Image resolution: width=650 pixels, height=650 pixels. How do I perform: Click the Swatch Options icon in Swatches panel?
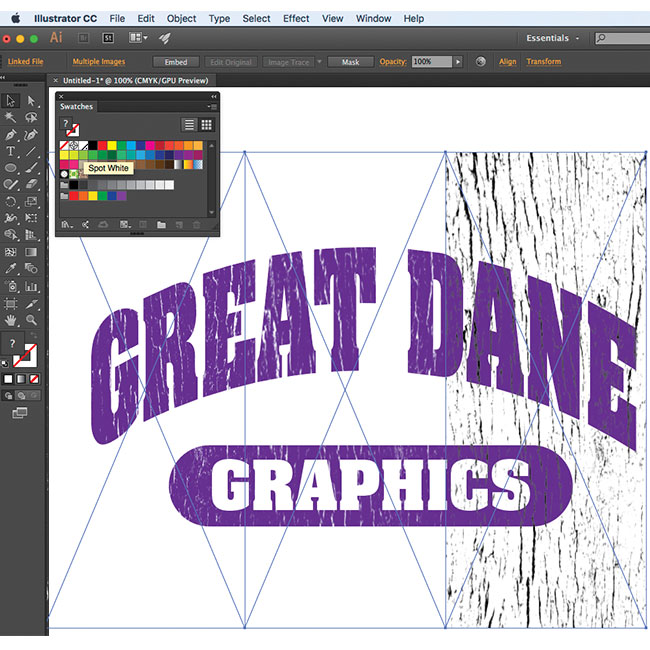143,225
